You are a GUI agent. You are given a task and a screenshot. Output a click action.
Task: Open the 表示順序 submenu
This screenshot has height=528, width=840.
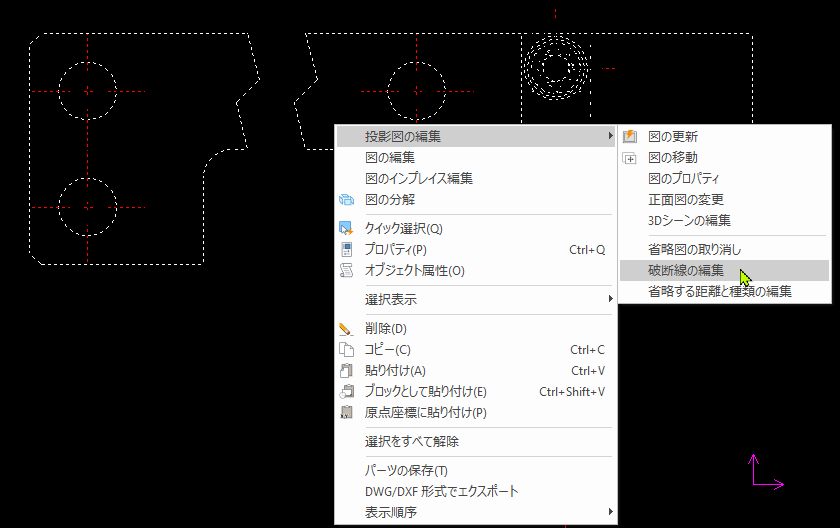click(x=476, y=512)
